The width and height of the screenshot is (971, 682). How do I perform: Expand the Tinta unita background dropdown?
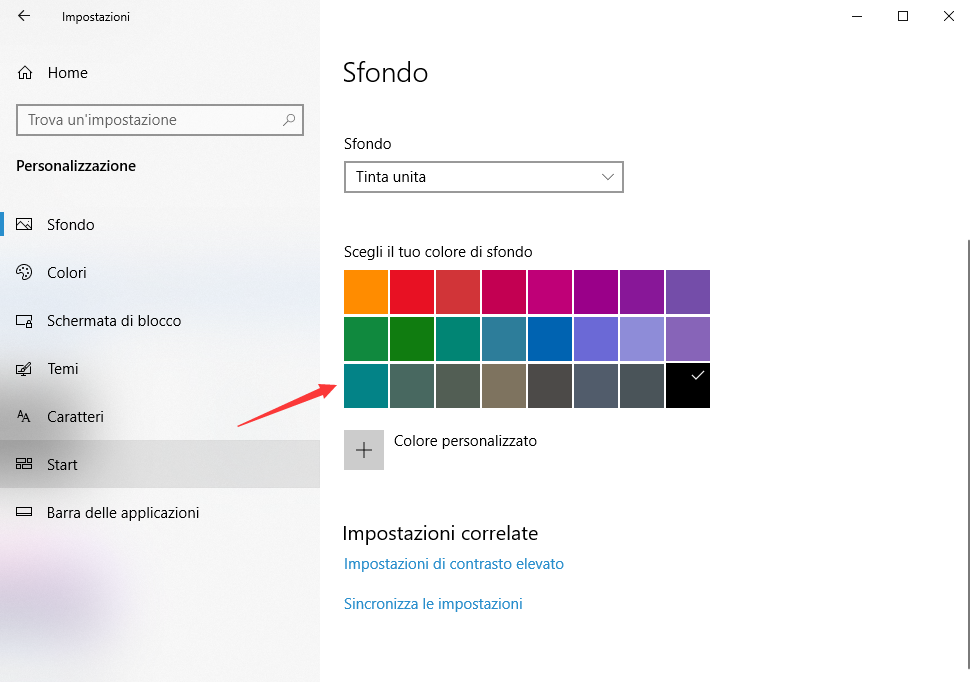[x=484, y=177]
